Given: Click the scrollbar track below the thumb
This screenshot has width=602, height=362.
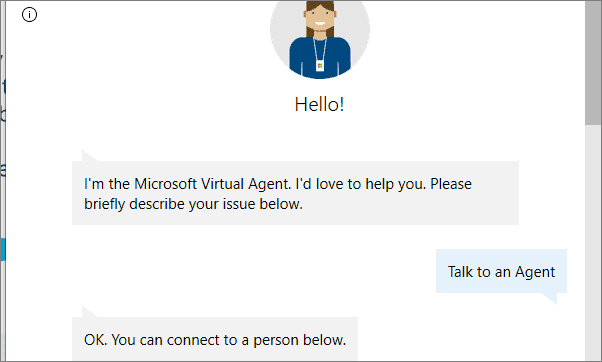Looking at the screenshot, I should [593, 242].
